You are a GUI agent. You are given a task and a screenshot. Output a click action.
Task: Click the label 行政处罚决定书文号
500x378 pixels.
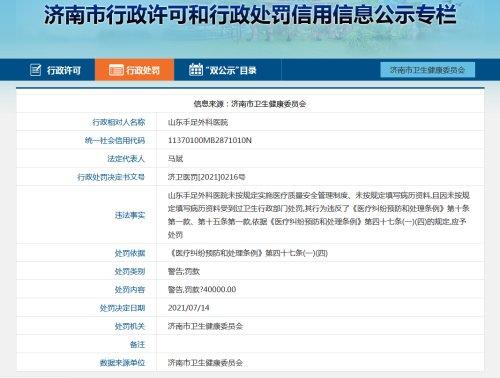(111, 177)
